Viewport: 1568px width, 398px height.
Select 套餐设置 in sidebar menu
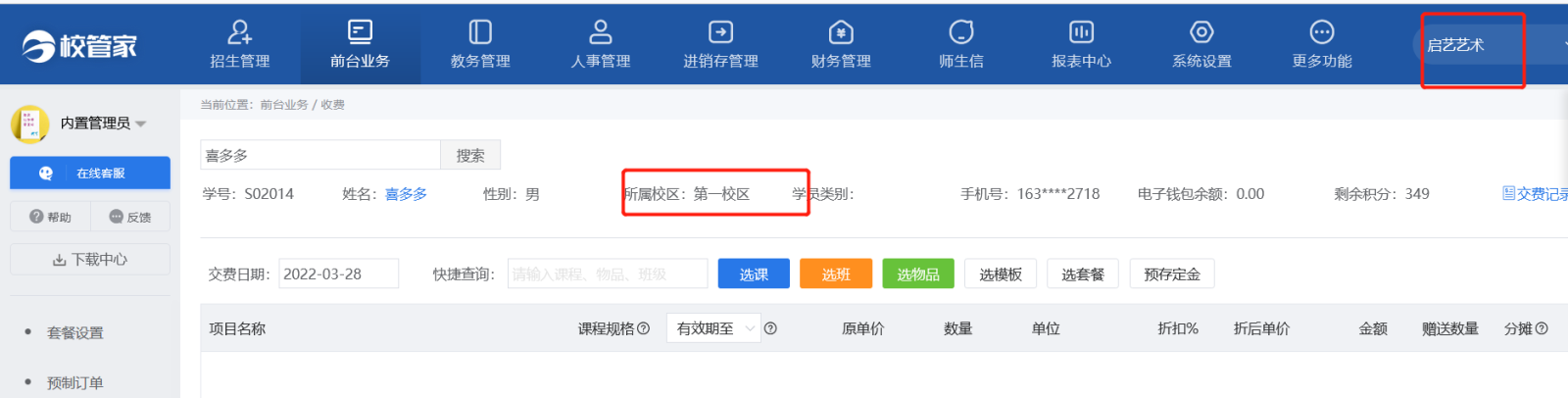(75, 333)
